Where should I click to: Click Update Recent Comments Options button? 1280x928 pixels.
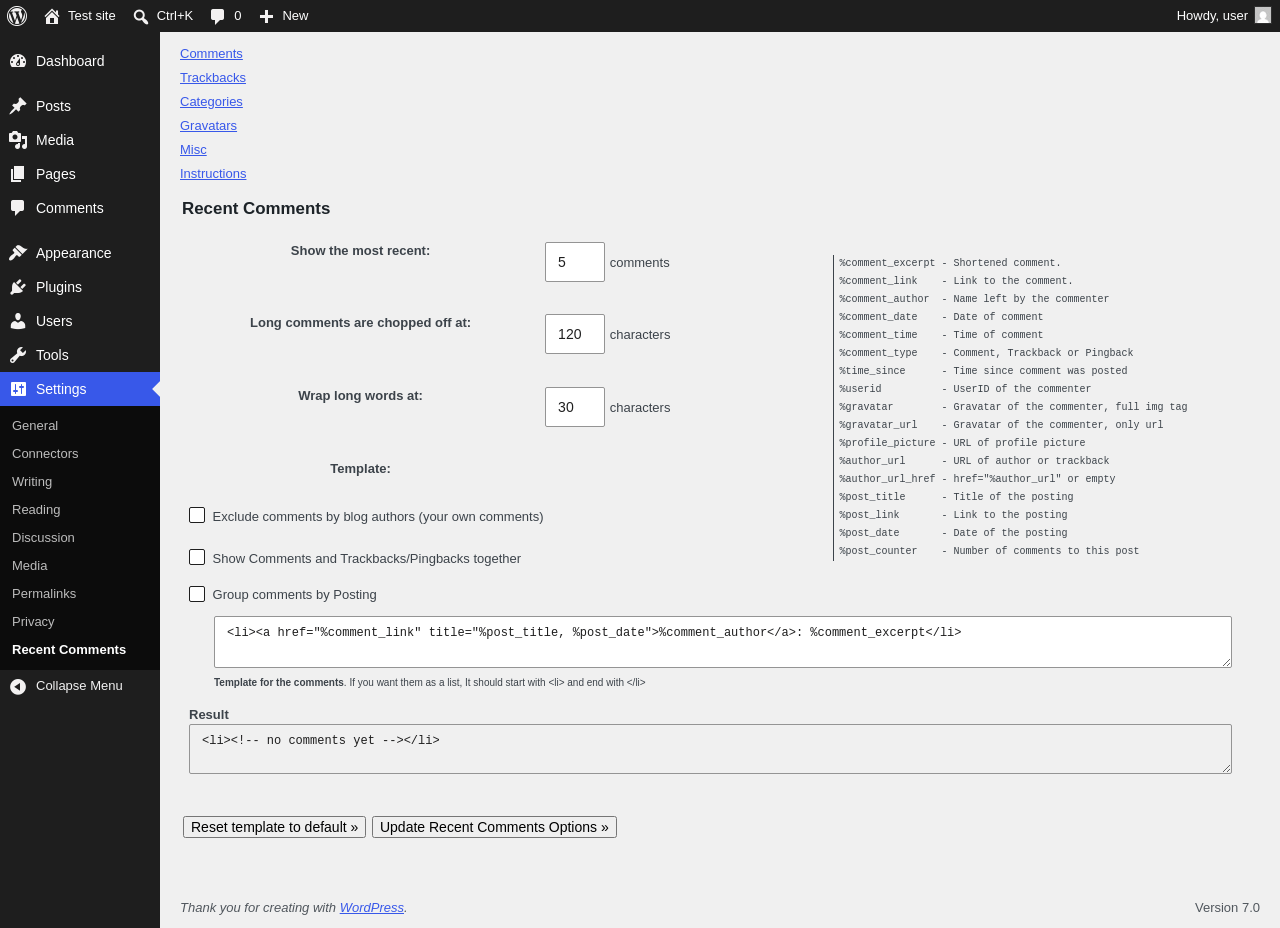click(494, 827)
